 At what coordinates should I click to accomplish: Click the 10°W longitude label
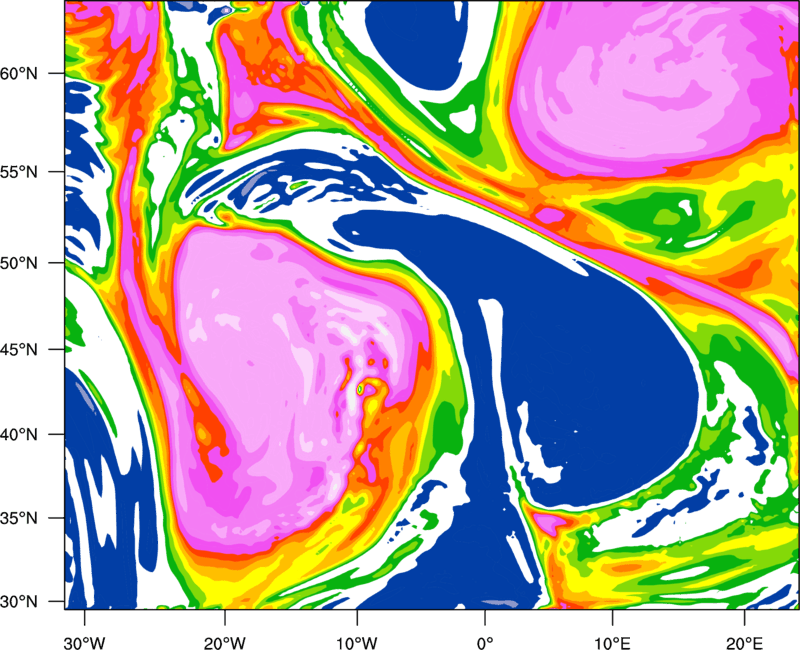coord(357,643)
